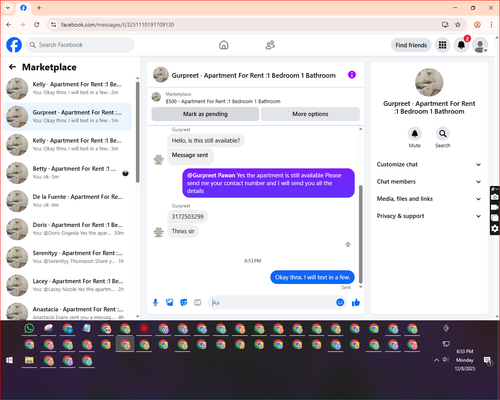Open the browser tab search dropdown arrow

8,8
